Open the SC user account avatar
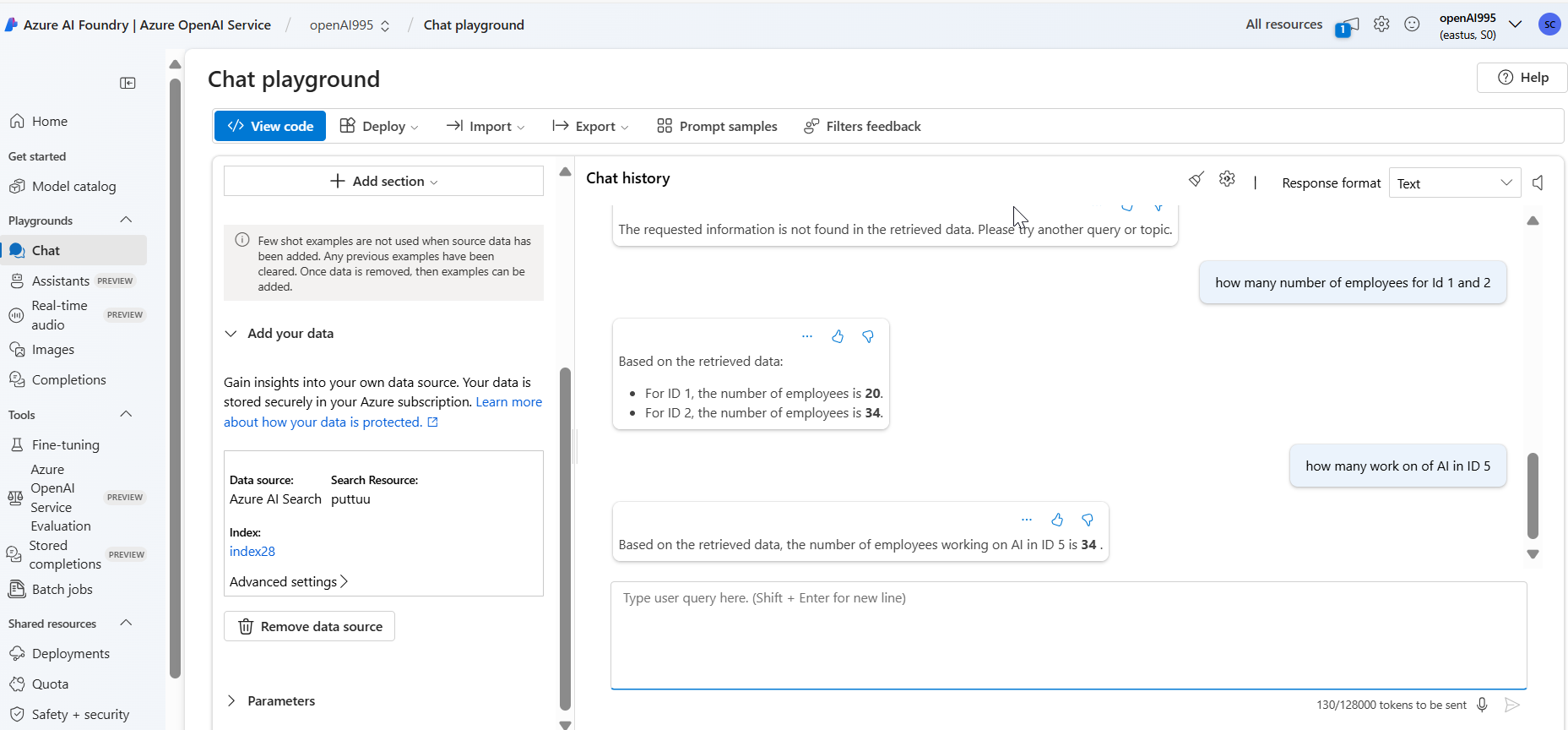The image size is (1568, 730). [1549, 25]
